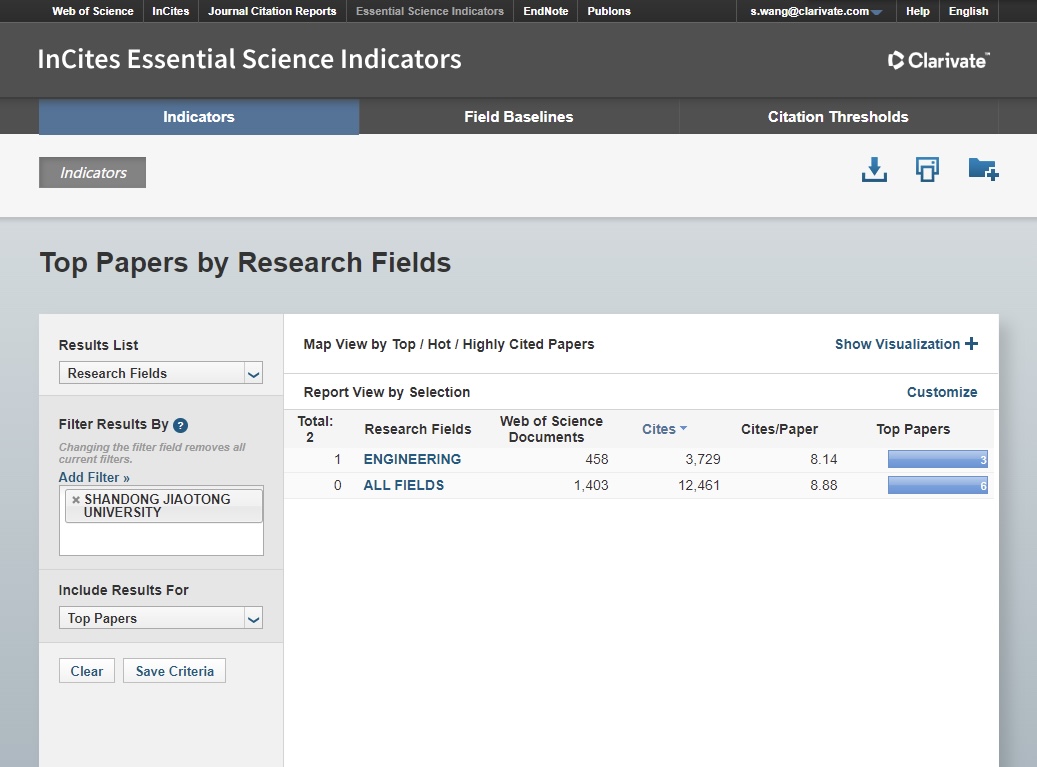This screenshot has width=1037, height=767.
Task: Switch to the Field Baselines tab
Action: click(x=518, y=117)
